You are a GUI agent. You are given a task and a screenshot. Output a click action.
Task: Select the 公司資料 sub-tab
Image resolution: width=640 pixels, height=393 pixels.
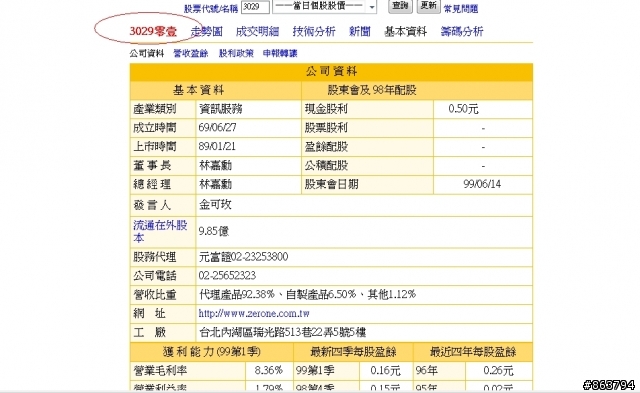coord(147,53)
